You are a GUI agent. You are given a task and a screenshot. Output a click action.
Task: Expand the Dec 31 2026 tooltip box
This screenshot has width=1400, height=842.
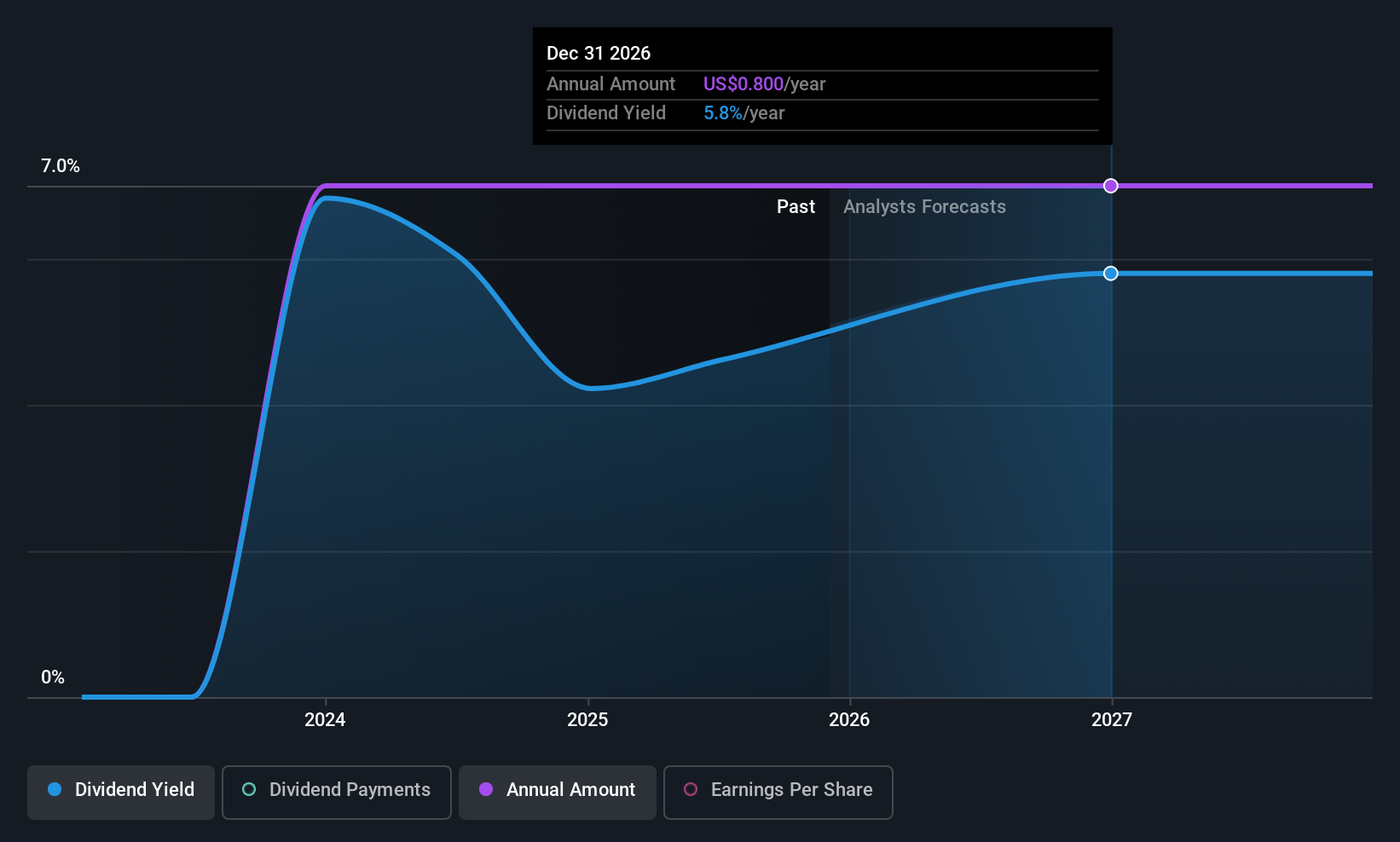822,85
